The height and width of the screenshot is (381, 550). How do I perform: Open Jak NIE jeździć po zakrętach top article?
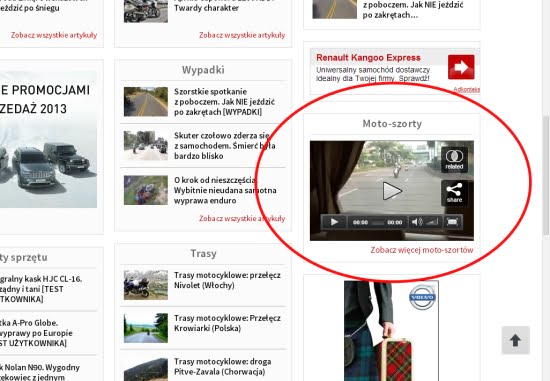413,10
